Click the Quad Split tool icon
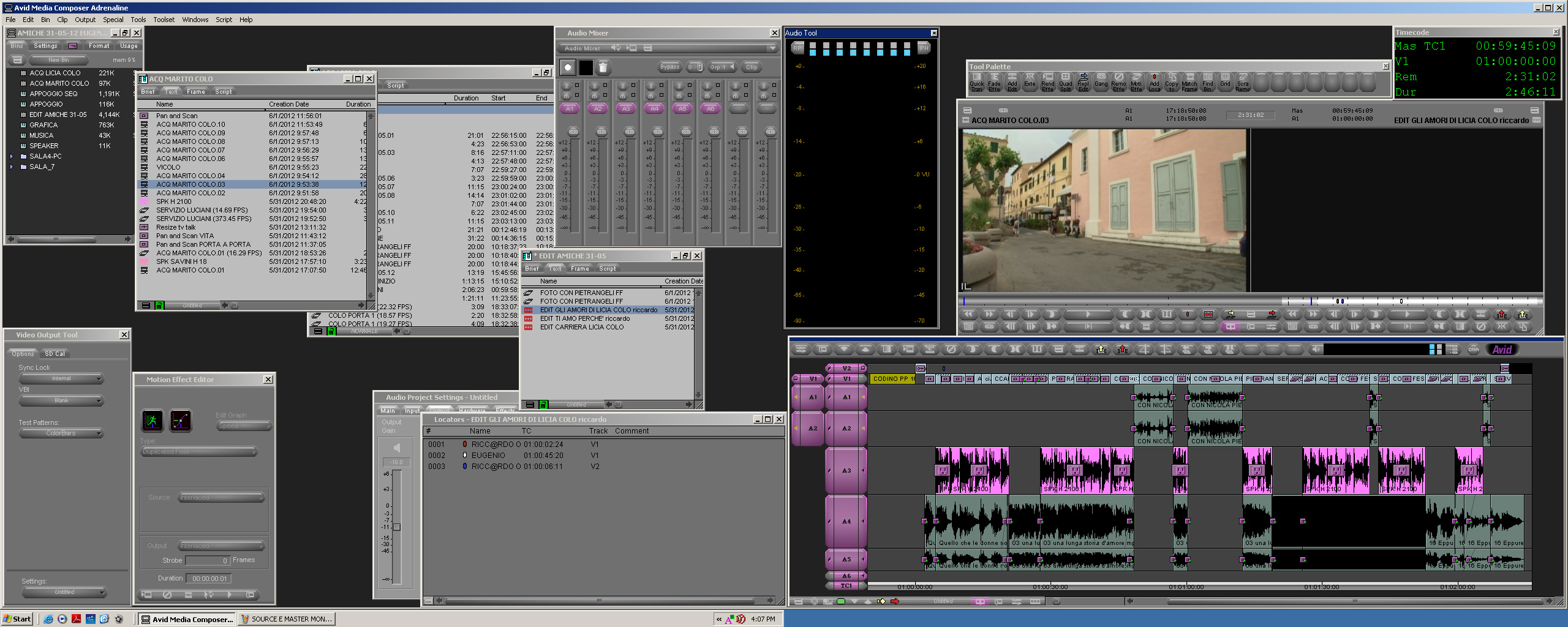The image size is (1568, 627). pos(1066,81)
